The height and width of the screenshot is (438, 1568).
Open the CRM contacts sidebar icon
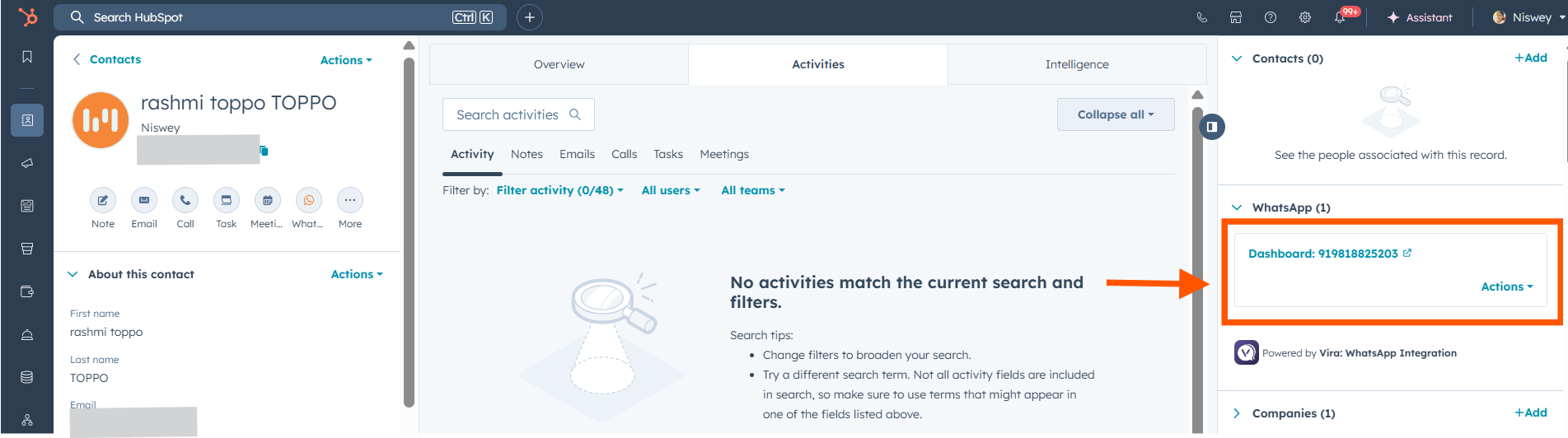[27, 120]
